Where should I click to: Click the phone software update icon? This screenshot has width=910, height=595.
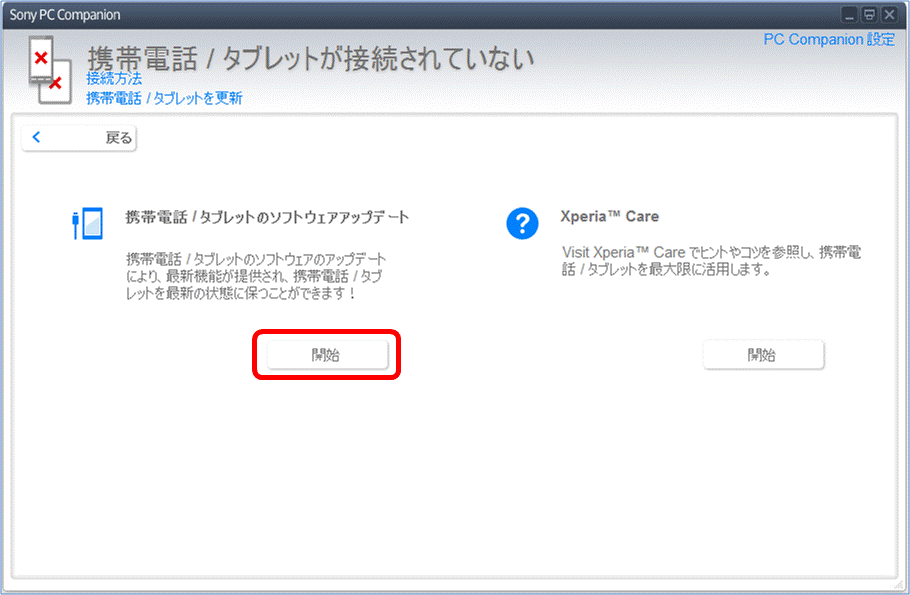pos(88,223)
